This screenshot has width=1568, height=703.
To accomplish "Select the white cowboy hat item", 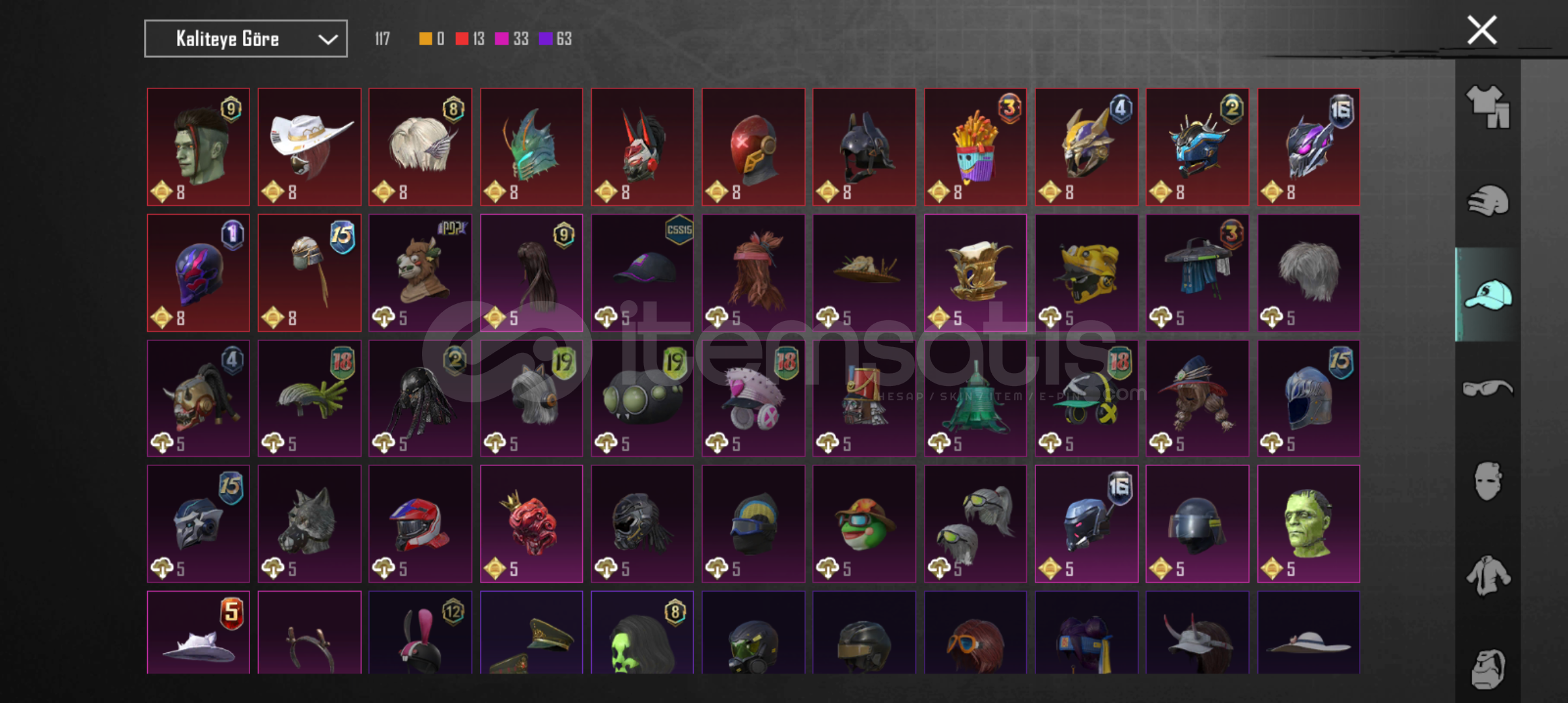I will [x=309, y=147].
